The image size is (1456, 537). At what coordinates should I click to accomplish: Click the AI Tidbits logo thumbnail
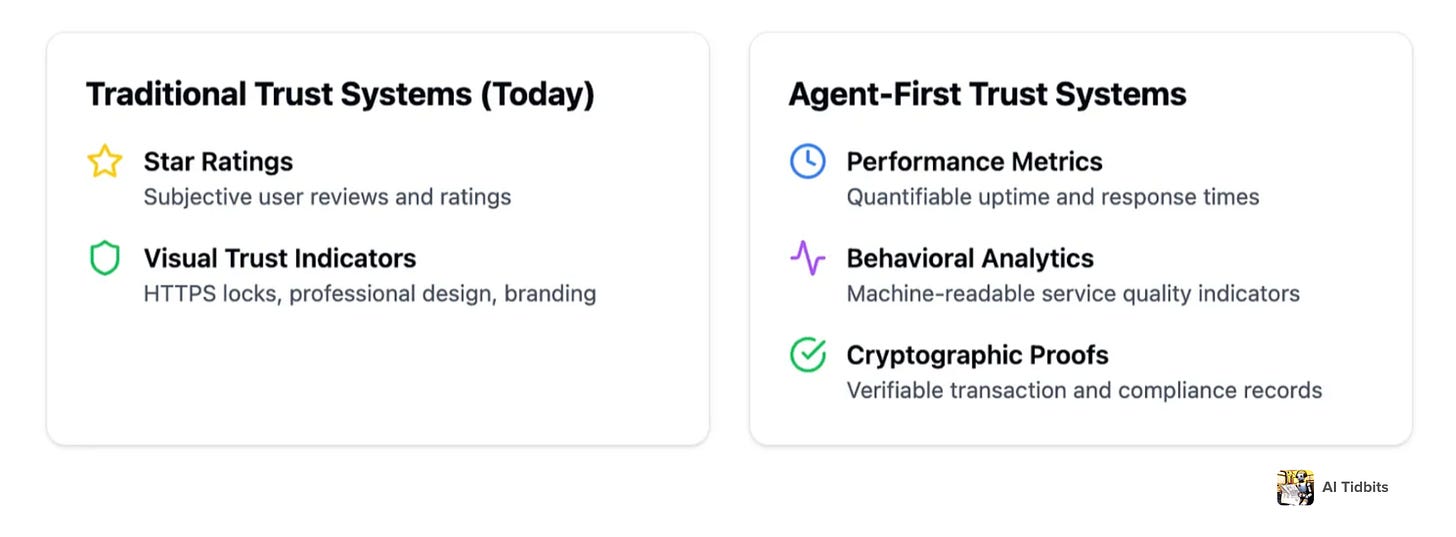tap(1295, 488)
